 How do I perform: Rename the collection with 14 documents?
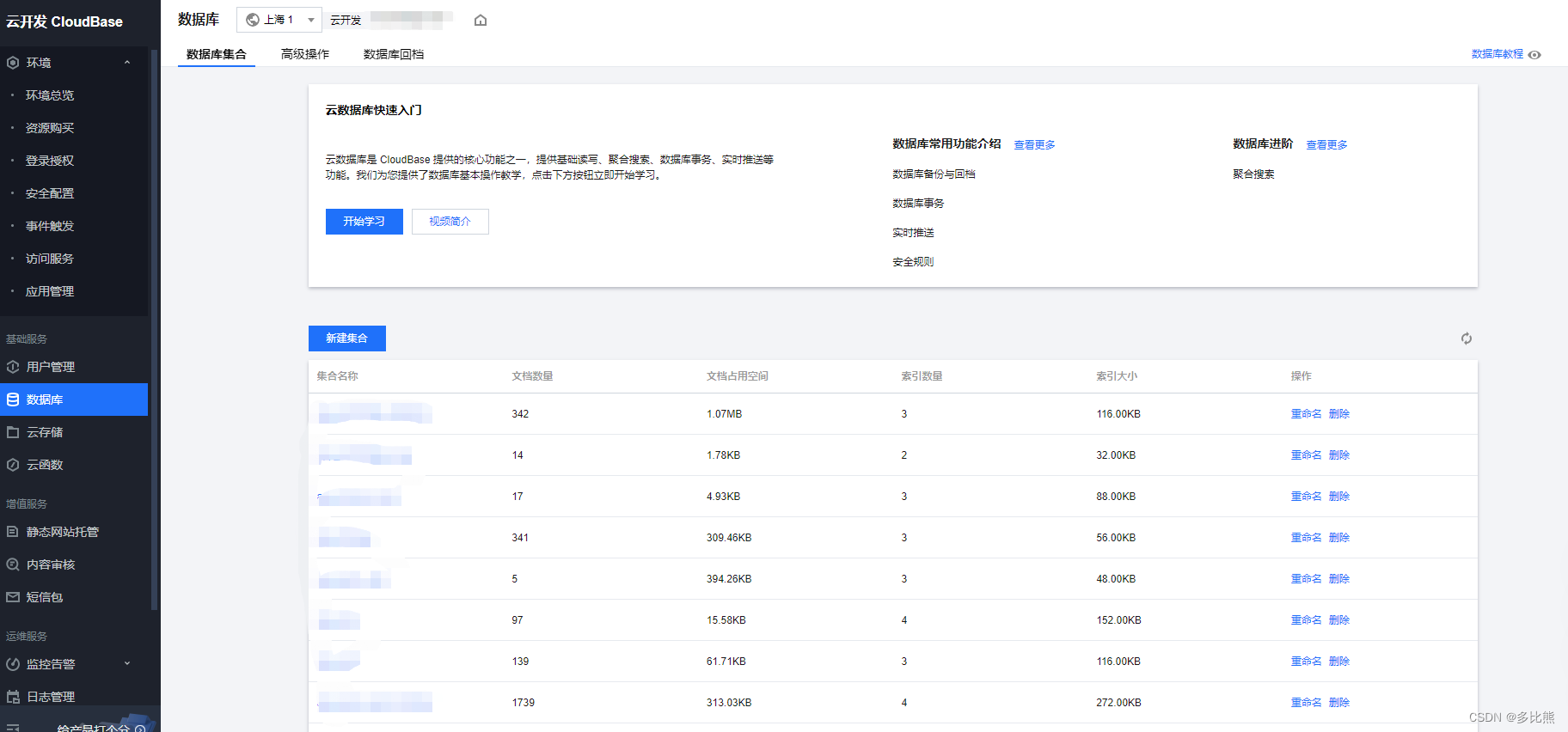[x=1306, y=455]
